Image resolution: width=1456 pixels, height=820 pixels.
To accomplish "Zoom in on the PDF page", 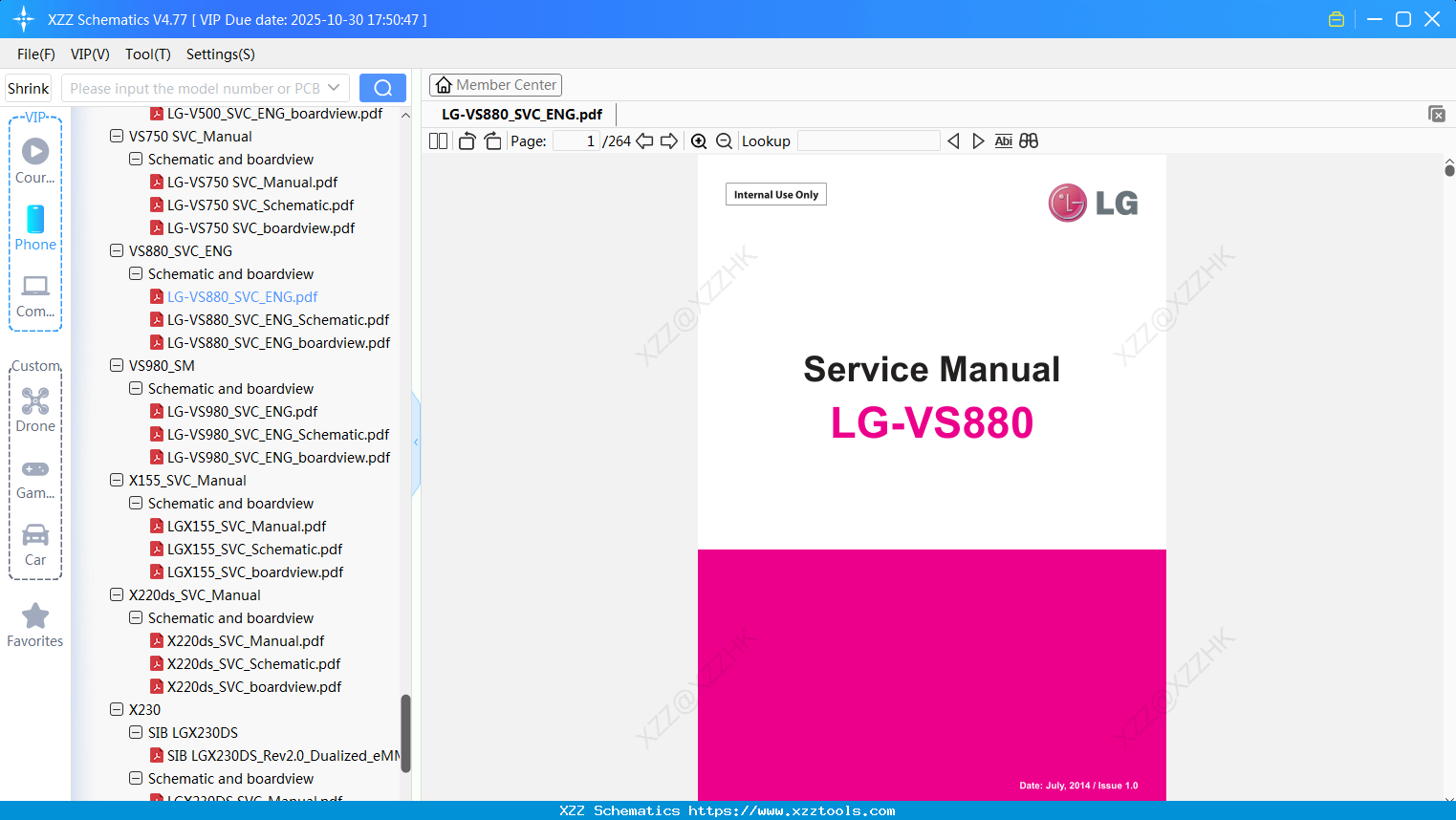I will (x=699, y=140).
